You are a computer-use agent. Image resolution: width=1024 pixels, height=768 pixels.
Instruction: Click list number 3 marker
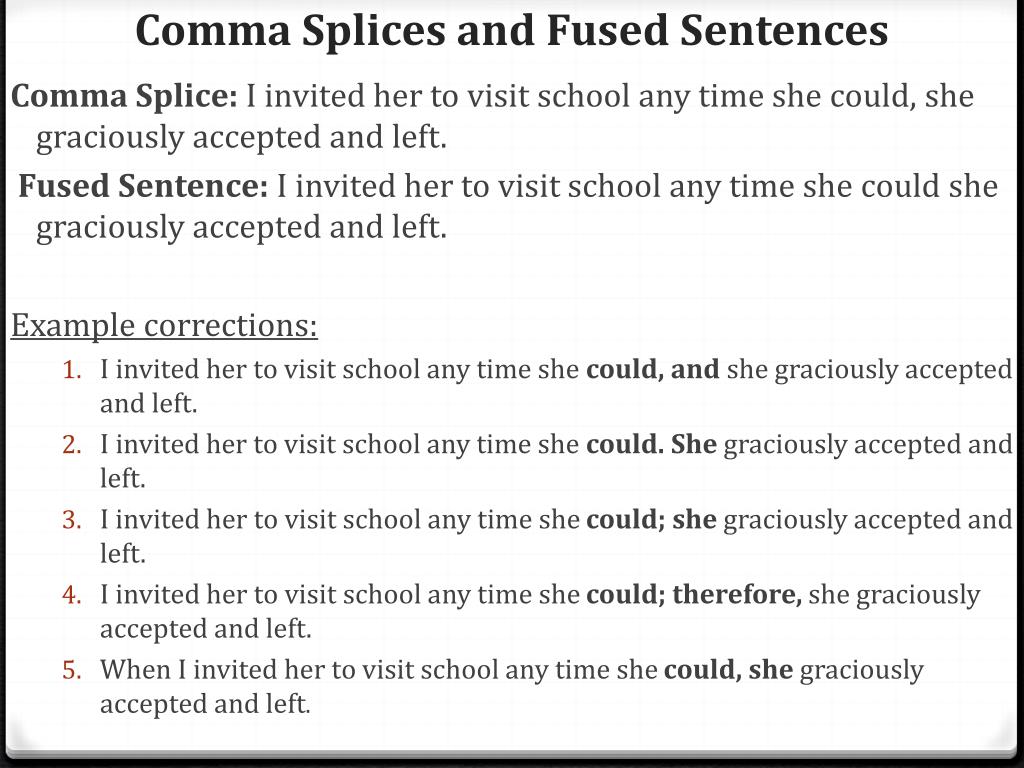pos(72,520)
